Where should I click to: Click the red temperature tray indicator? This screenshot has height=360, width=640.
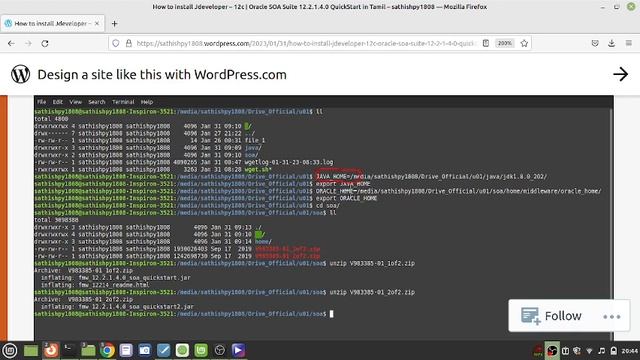[538, 350]
